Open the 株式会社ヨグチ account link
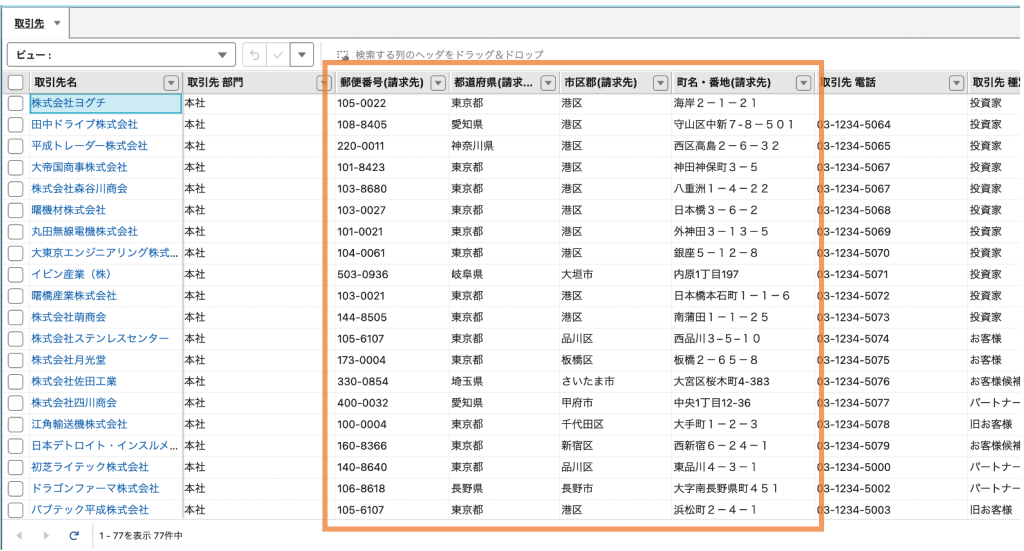 point(68,103)
